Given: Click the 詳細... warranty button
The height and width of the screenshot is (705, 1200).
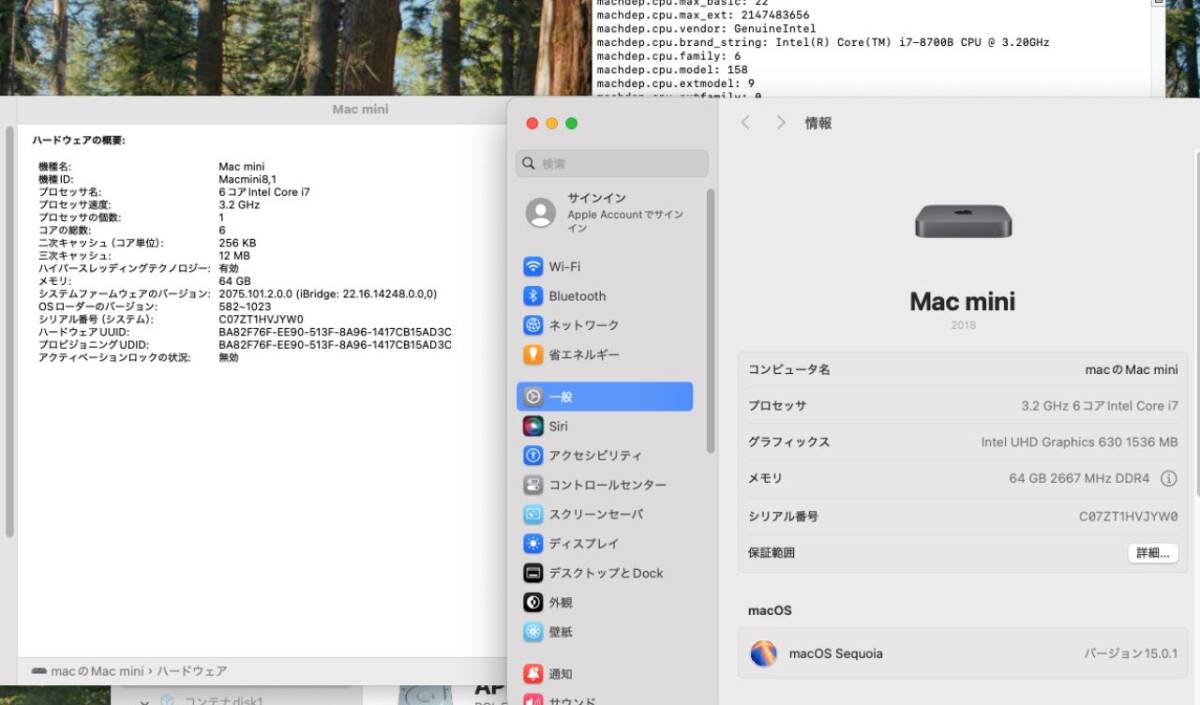Looking at the screenshot, I should point(1152,552).
